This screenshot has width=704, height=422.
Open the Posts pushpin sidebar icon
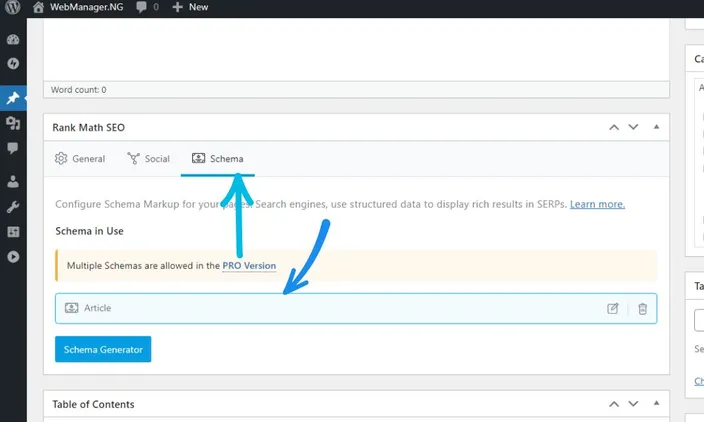pos(13,97)
